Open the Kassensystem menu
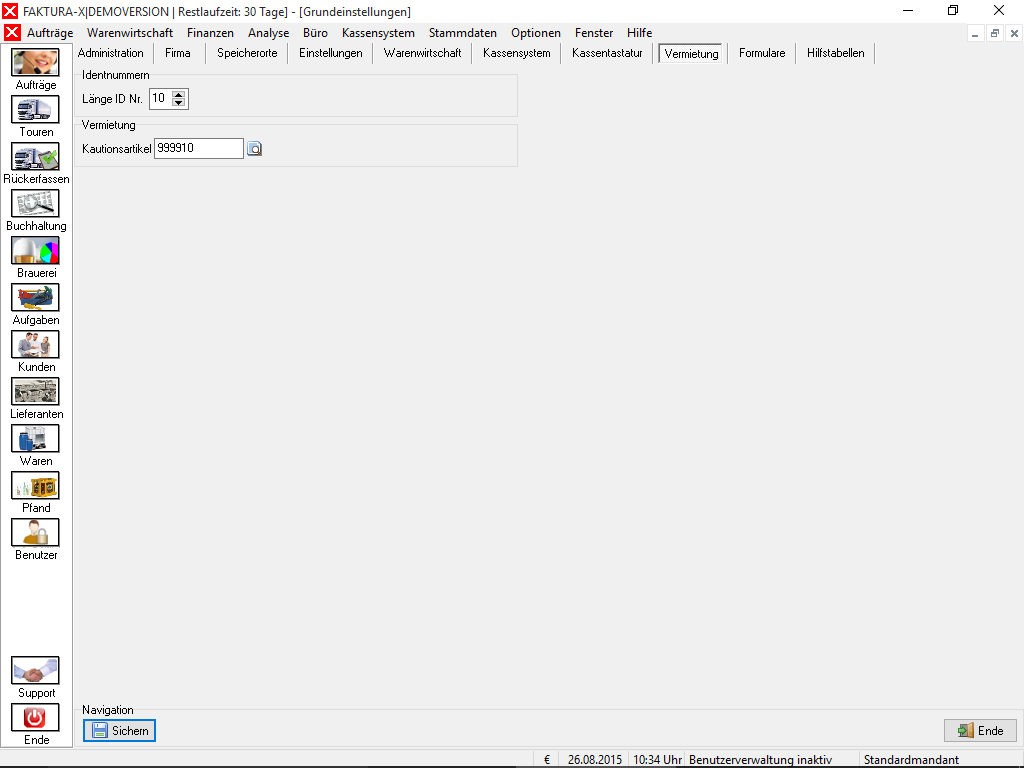Viewport: 1024px width, 768px height. coord(378,33)
